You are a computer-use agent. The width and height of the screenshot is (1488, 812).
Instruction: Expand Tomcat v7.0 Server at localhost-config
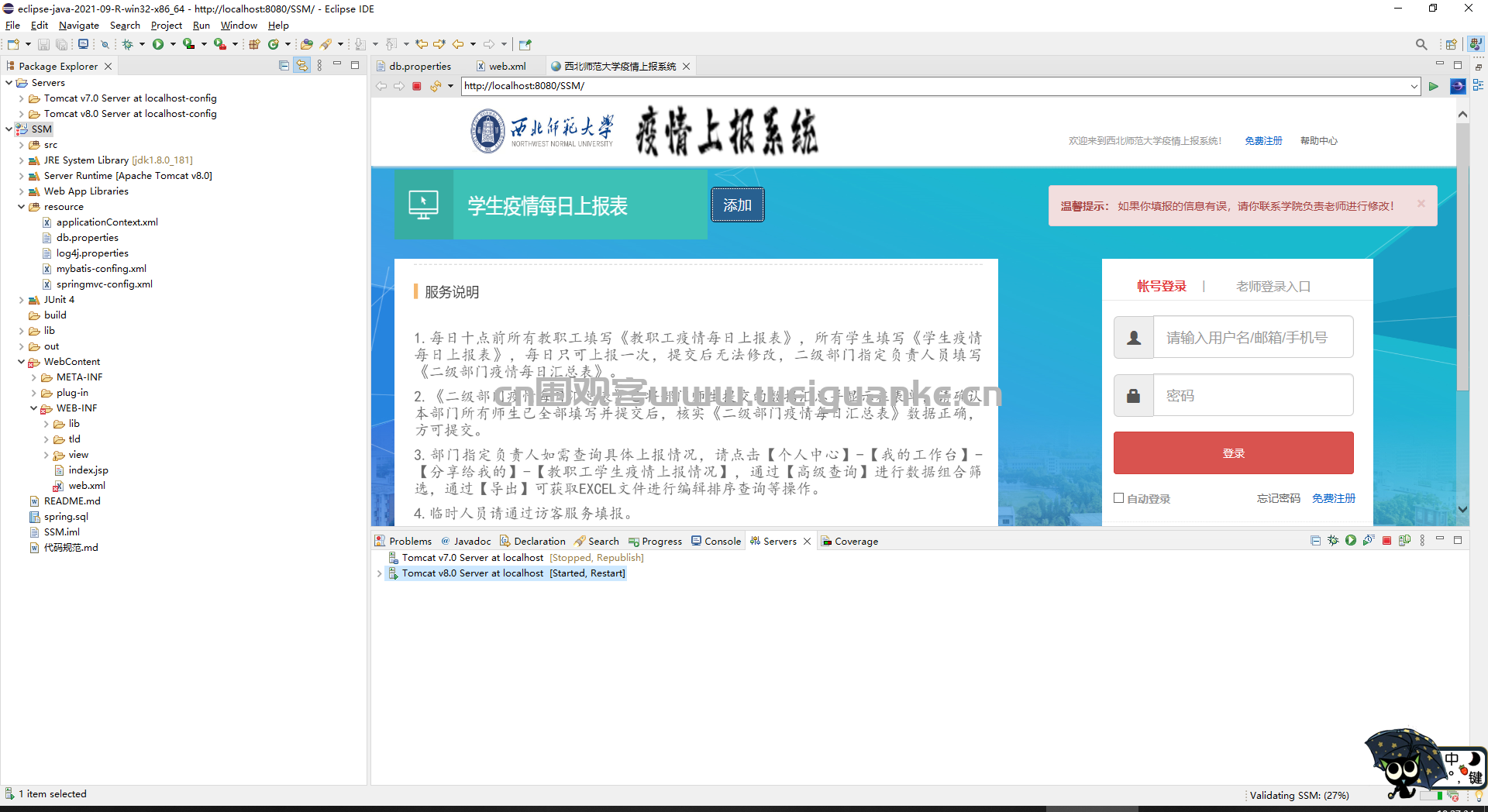coord(21,98)
